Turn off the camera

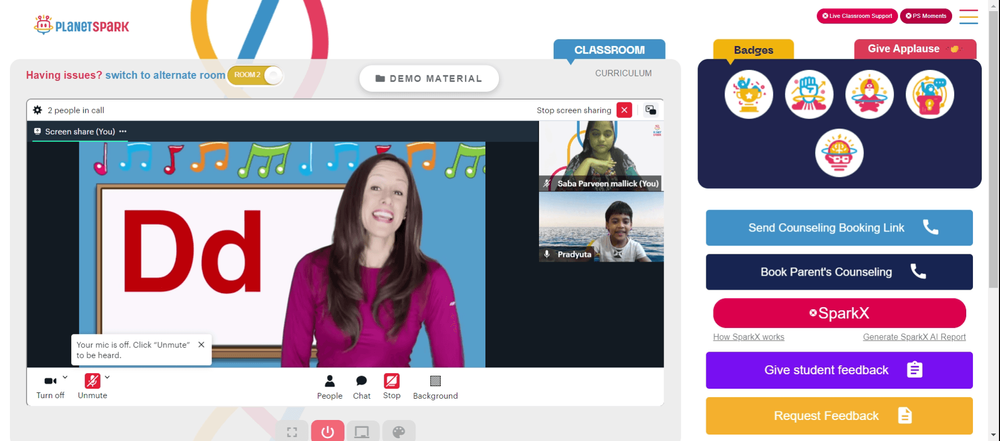pos(50,386)
